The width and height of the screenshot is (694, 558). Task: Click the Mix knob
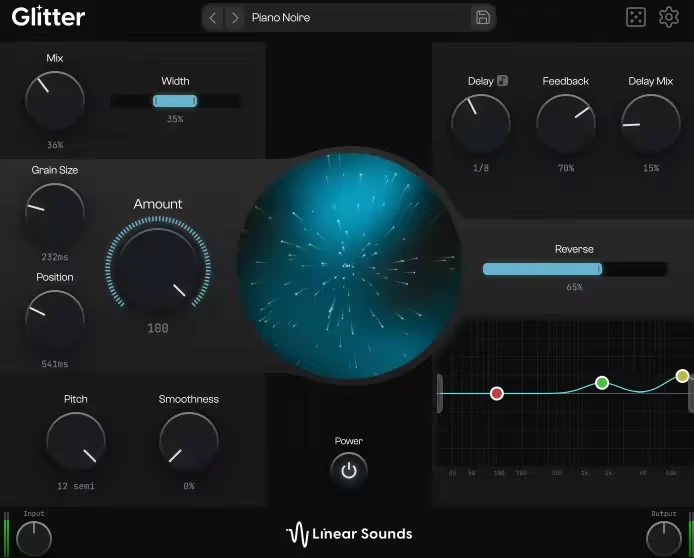coord(55,101)
